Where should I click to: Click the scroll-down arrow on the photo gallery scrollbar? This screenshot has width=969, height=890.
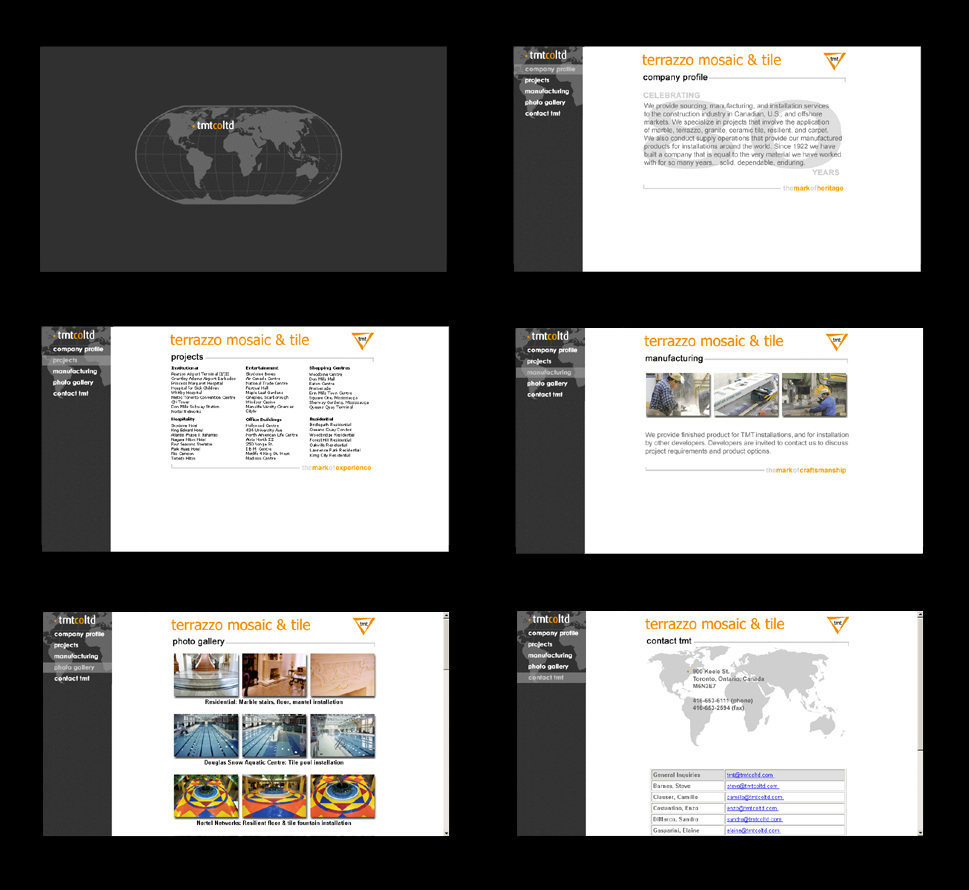[x=446, y=832]
